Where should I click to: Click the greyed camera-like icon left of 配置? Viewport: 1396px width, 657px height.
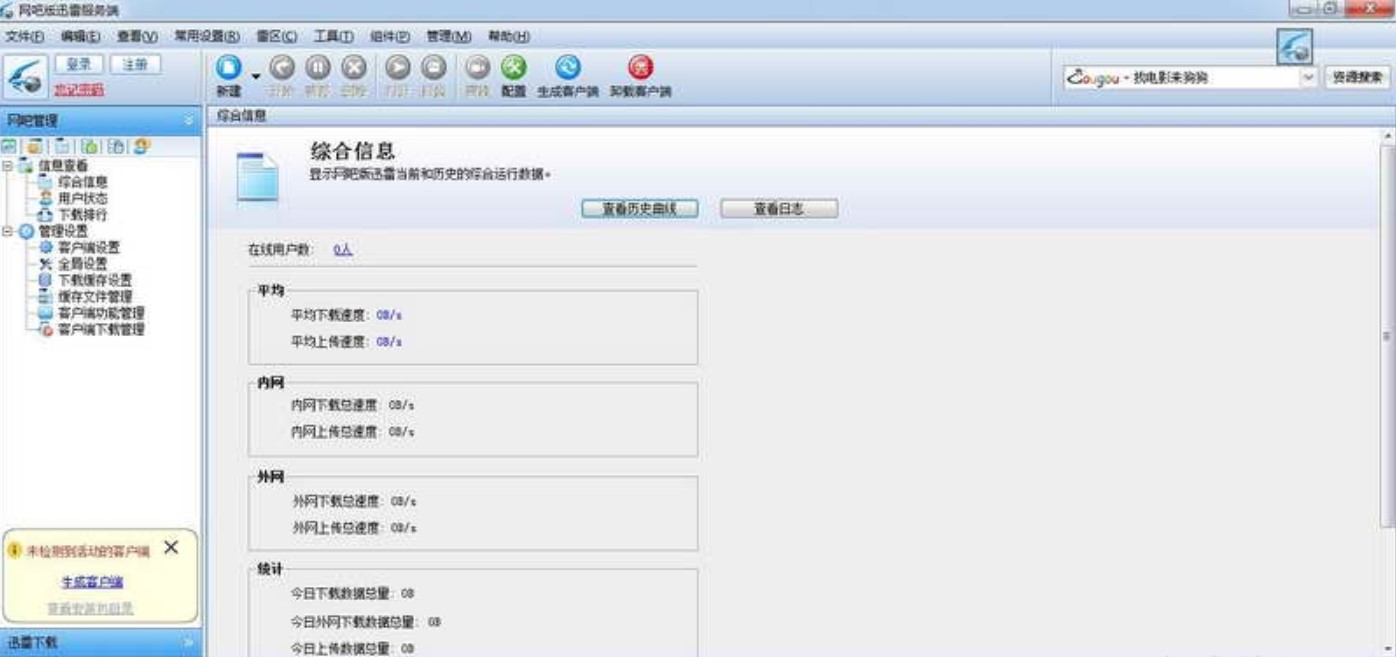pos(477,68)
